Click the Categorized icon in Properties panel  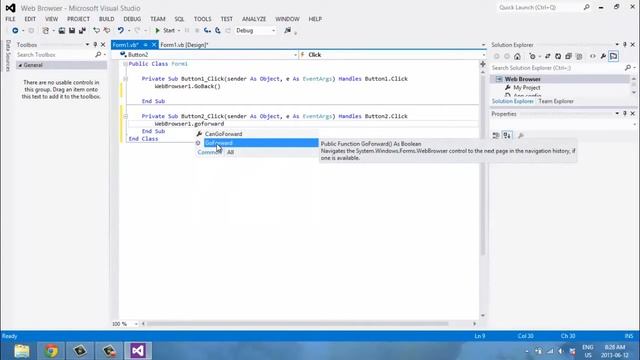pos(496,136)
